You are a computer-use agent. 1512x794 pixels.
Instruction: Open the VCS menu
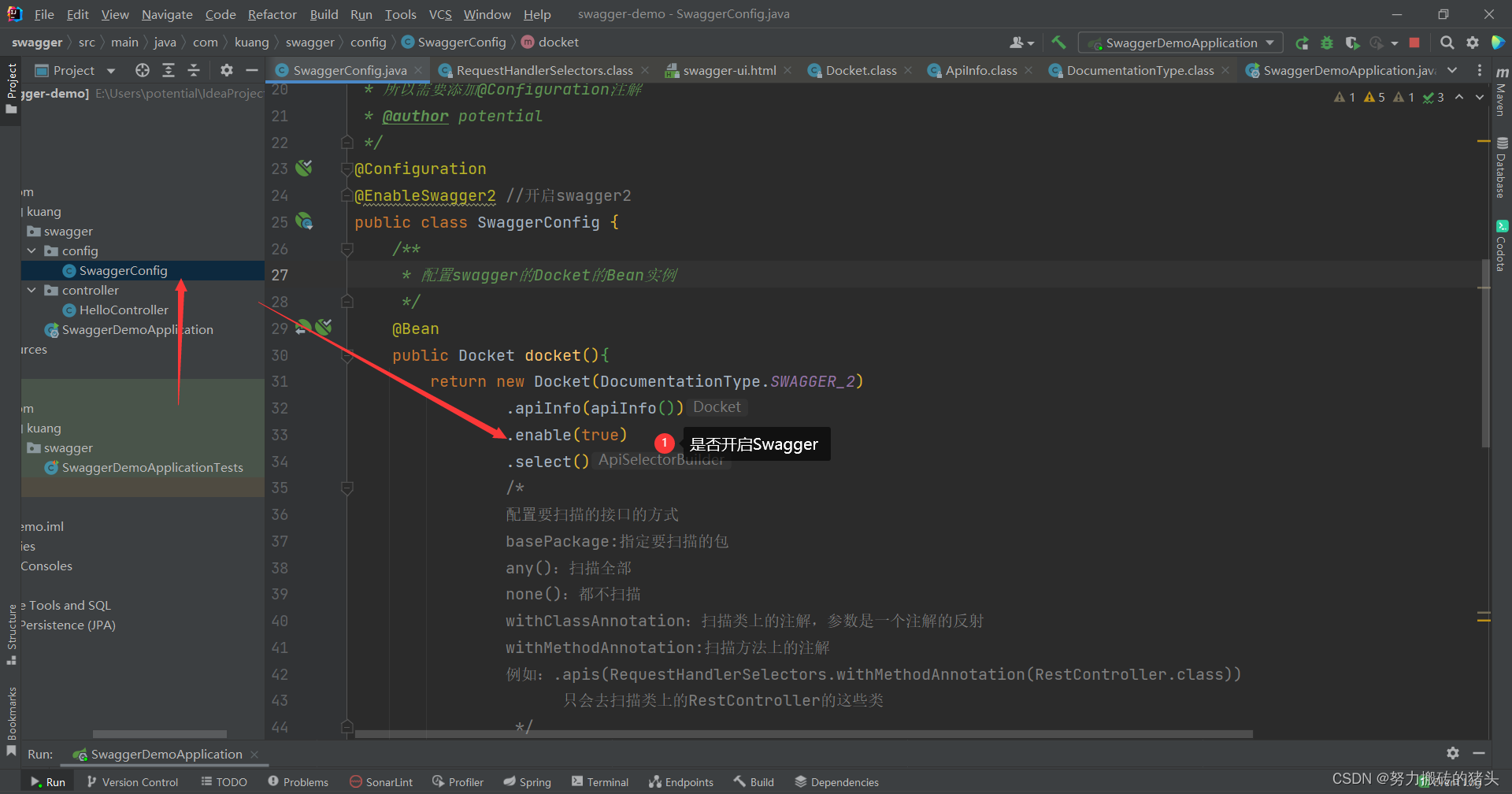coord(440,14)
